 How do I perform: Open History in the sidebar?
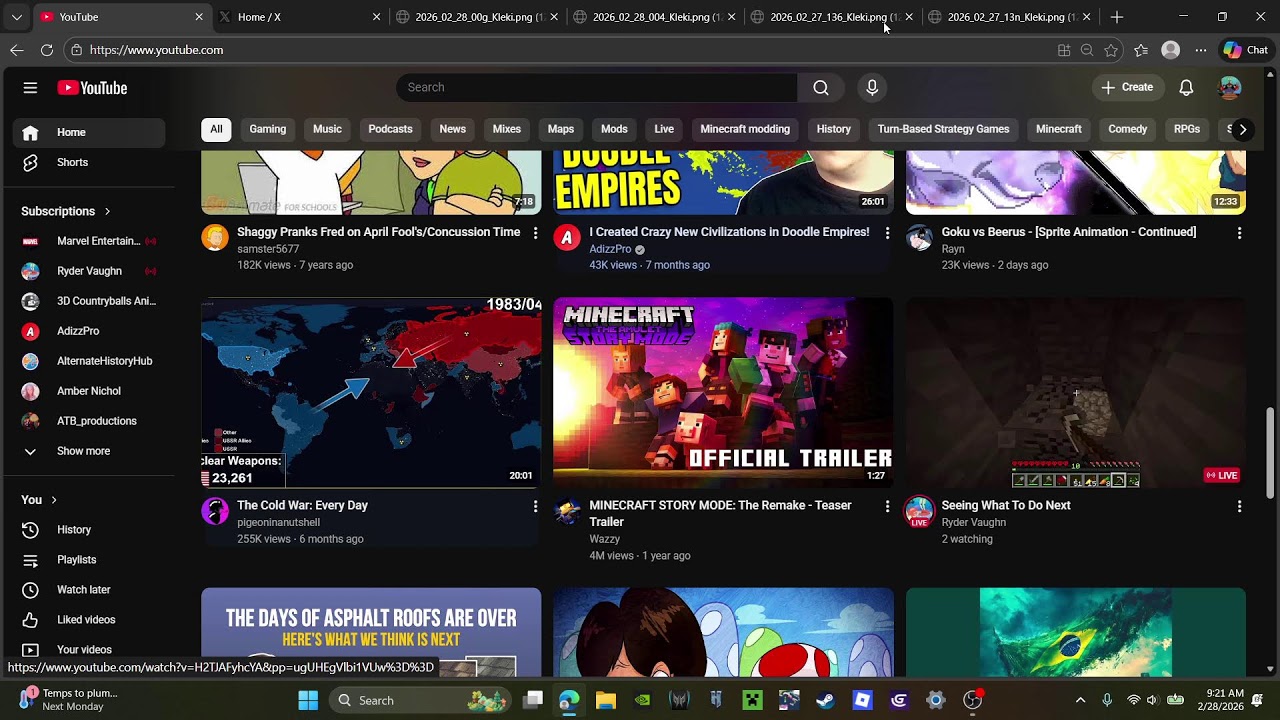coord(89,530)
